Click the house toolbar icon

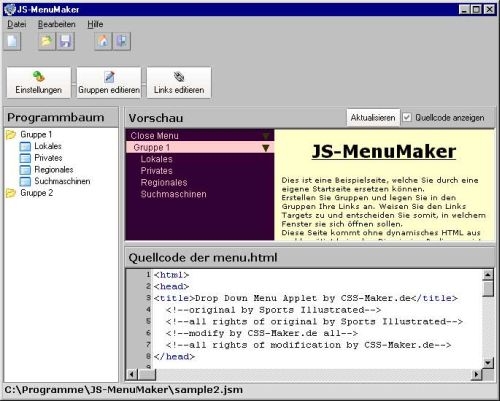103,41
